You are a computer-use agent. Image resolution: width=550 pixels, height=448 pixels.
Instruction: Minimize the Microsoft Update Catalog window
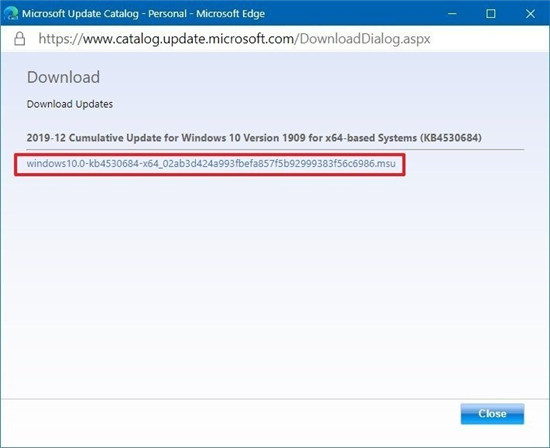coord(452,14)
